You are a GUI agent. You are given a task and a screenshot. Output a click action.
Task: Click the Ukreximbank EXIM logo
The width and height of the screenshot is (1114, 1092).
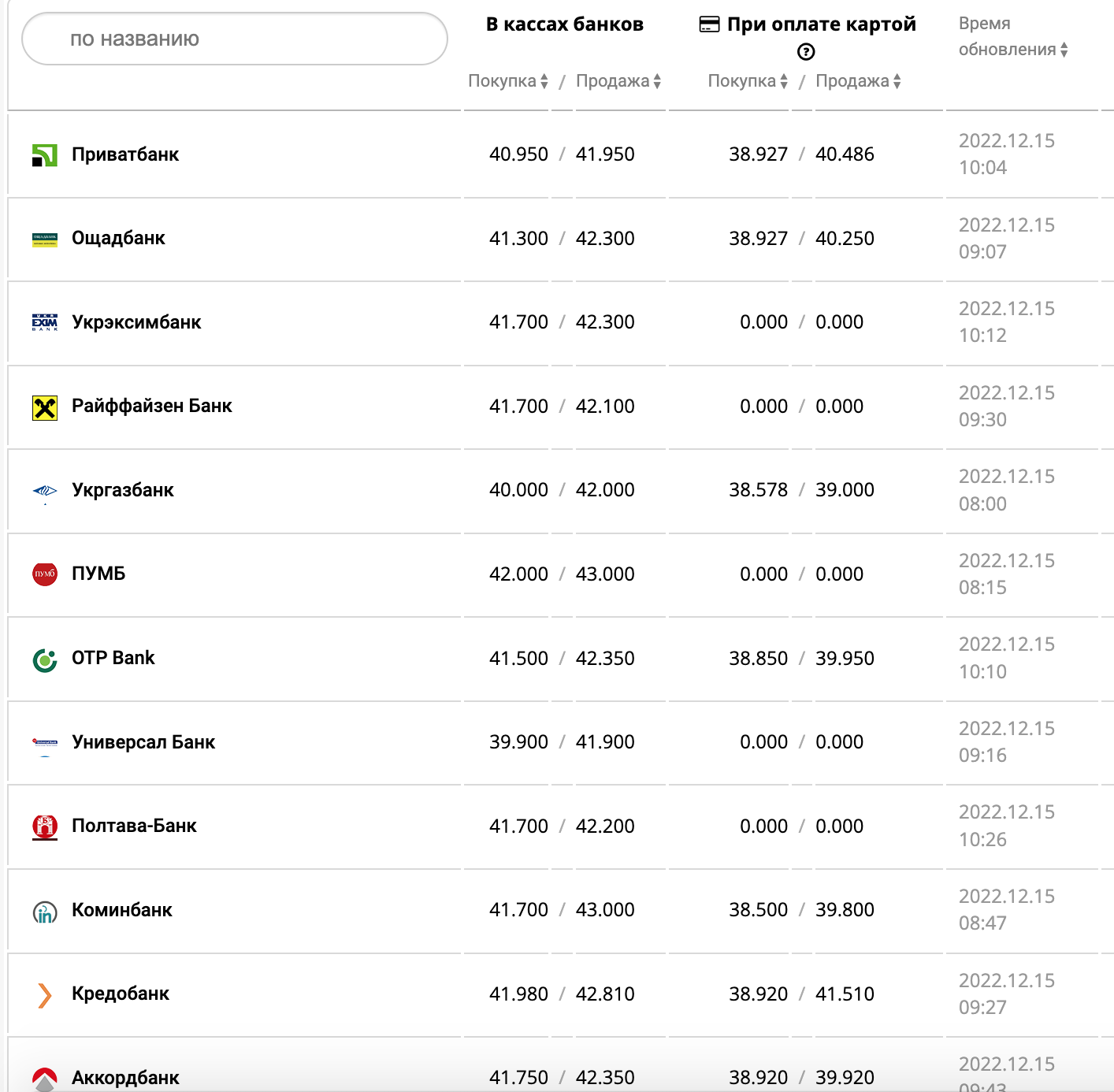coord(45,322)
